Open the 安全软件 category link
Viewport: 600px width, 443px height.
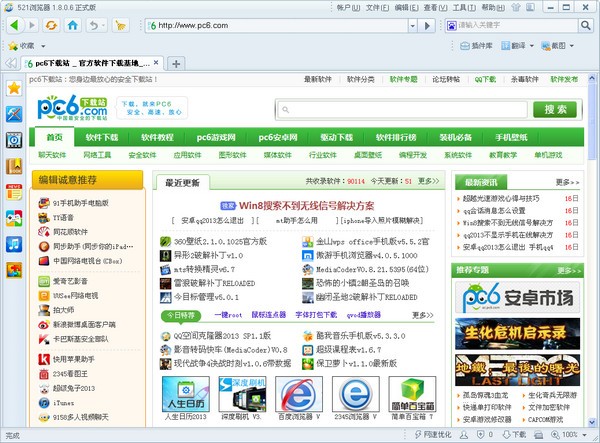[142, 155]
